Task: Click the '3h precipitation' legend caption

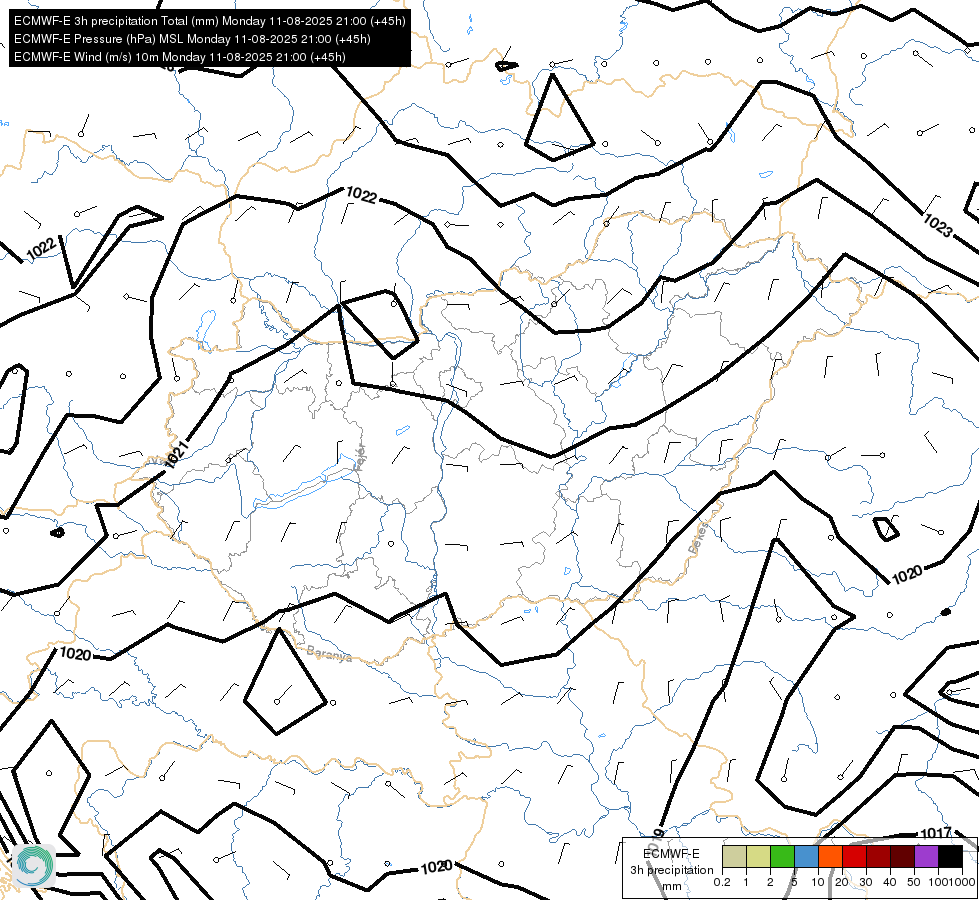Action: coord(671,870)
